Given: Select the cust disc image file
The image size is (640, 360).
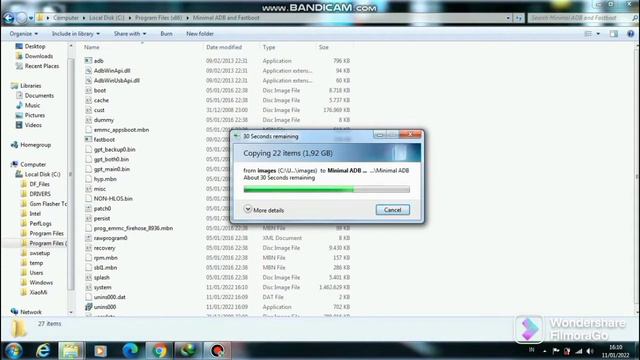Looking at the screenshot, I should 99,110.
